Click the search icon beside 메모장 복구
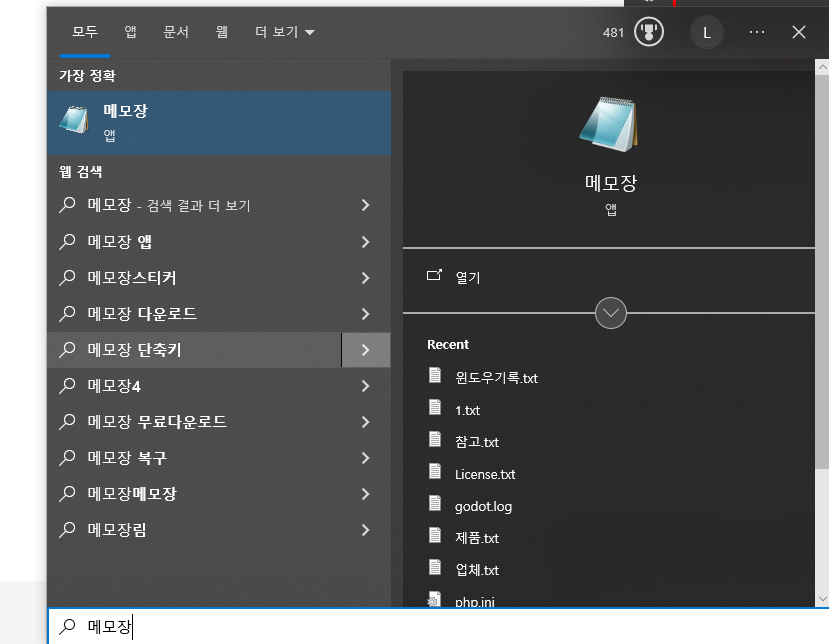Image resolution: width=829 pixels, height=644 pixels. pyautogui.click(x=67, y=458)
